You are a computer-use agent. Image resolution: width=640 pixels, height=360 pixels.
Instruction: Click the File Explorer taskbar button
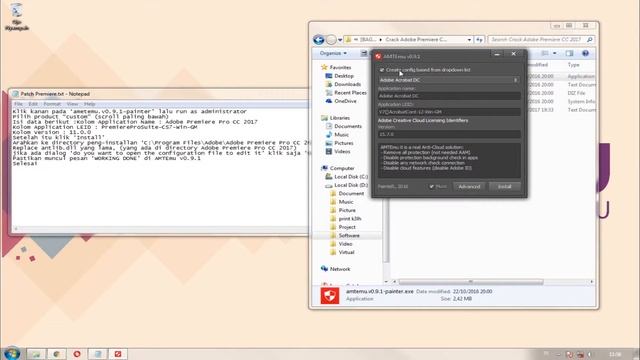pyautogui.click(x=36, y=354)
